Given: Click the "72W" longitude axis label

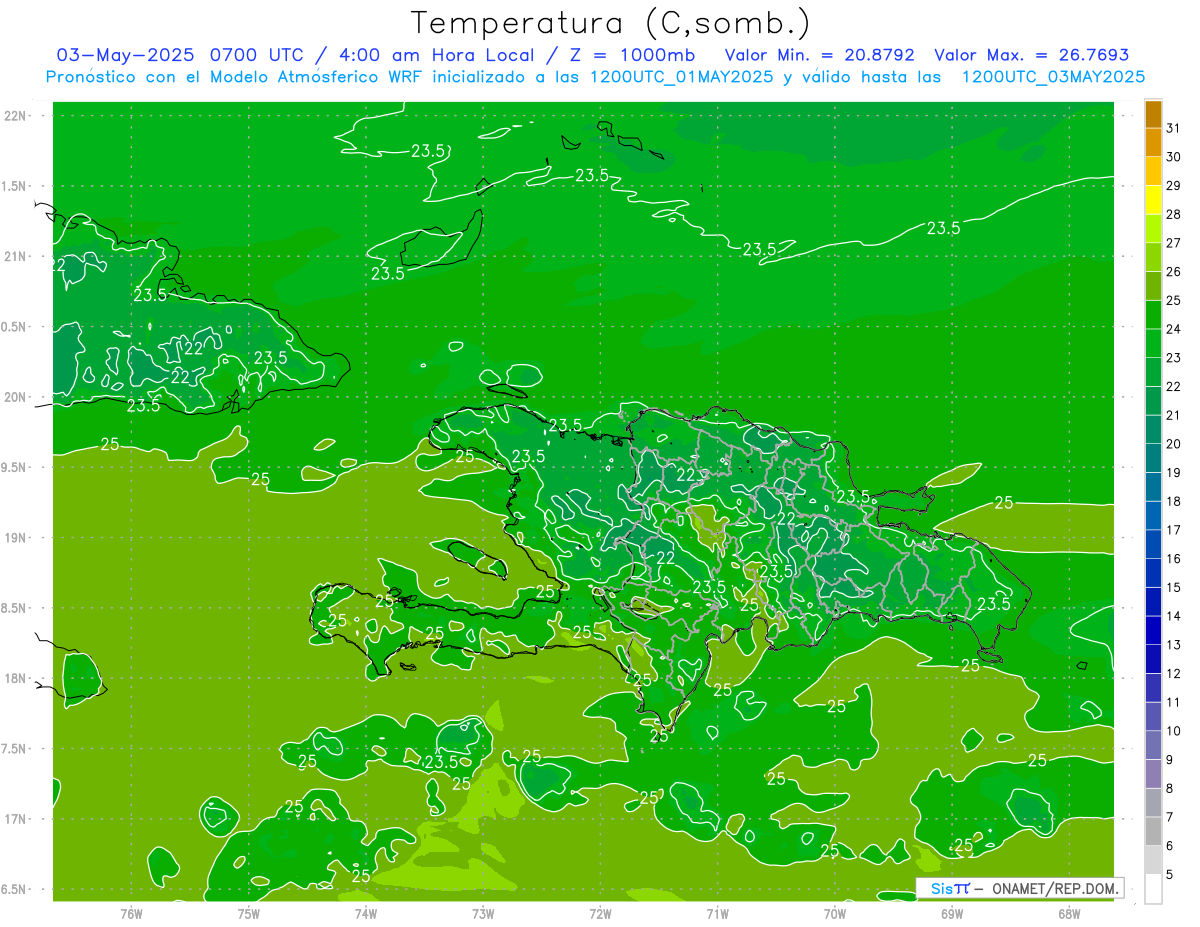Looking at the screenshot, I should 600,913.
